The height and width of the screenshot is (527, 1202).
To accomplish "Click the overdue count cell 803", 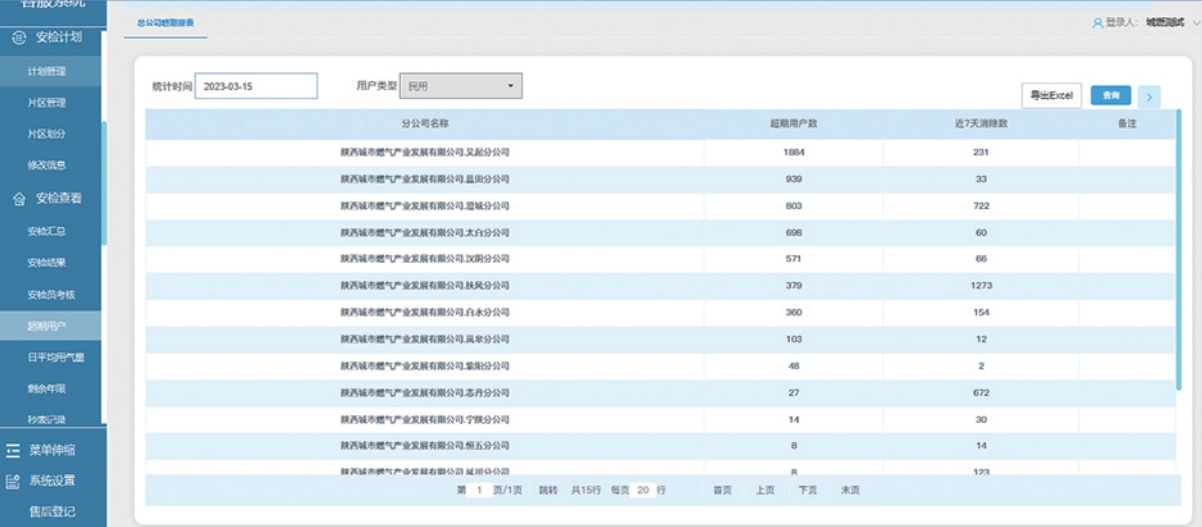I will (794, 206).
